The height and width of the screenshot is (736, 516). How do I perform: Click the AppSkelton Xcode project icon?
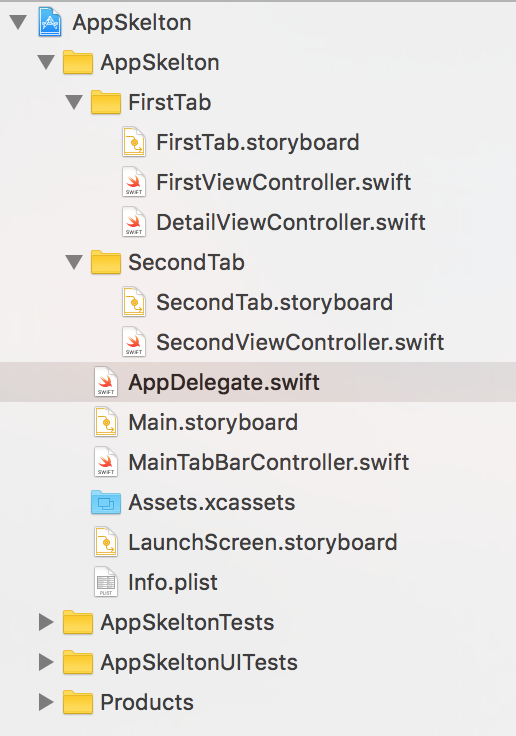(49, 22)
